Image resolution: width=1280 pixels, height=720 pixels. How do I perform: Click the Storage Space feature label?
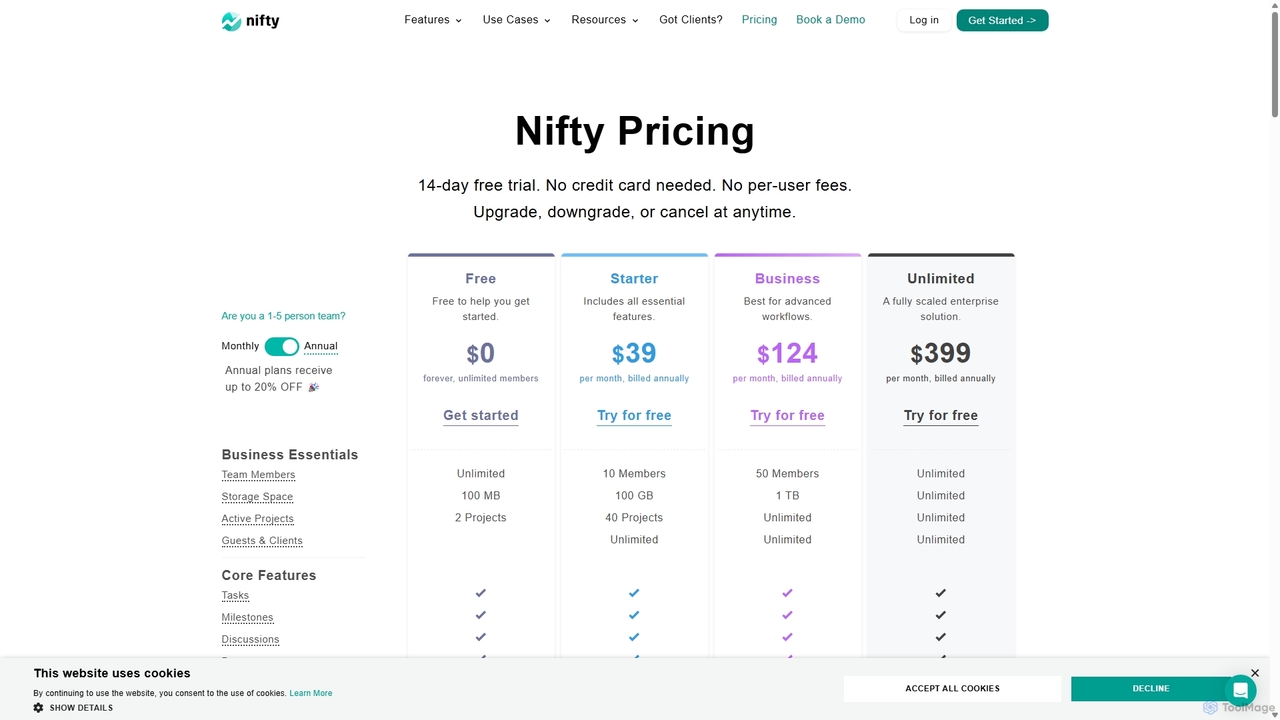tap(257, 497)
